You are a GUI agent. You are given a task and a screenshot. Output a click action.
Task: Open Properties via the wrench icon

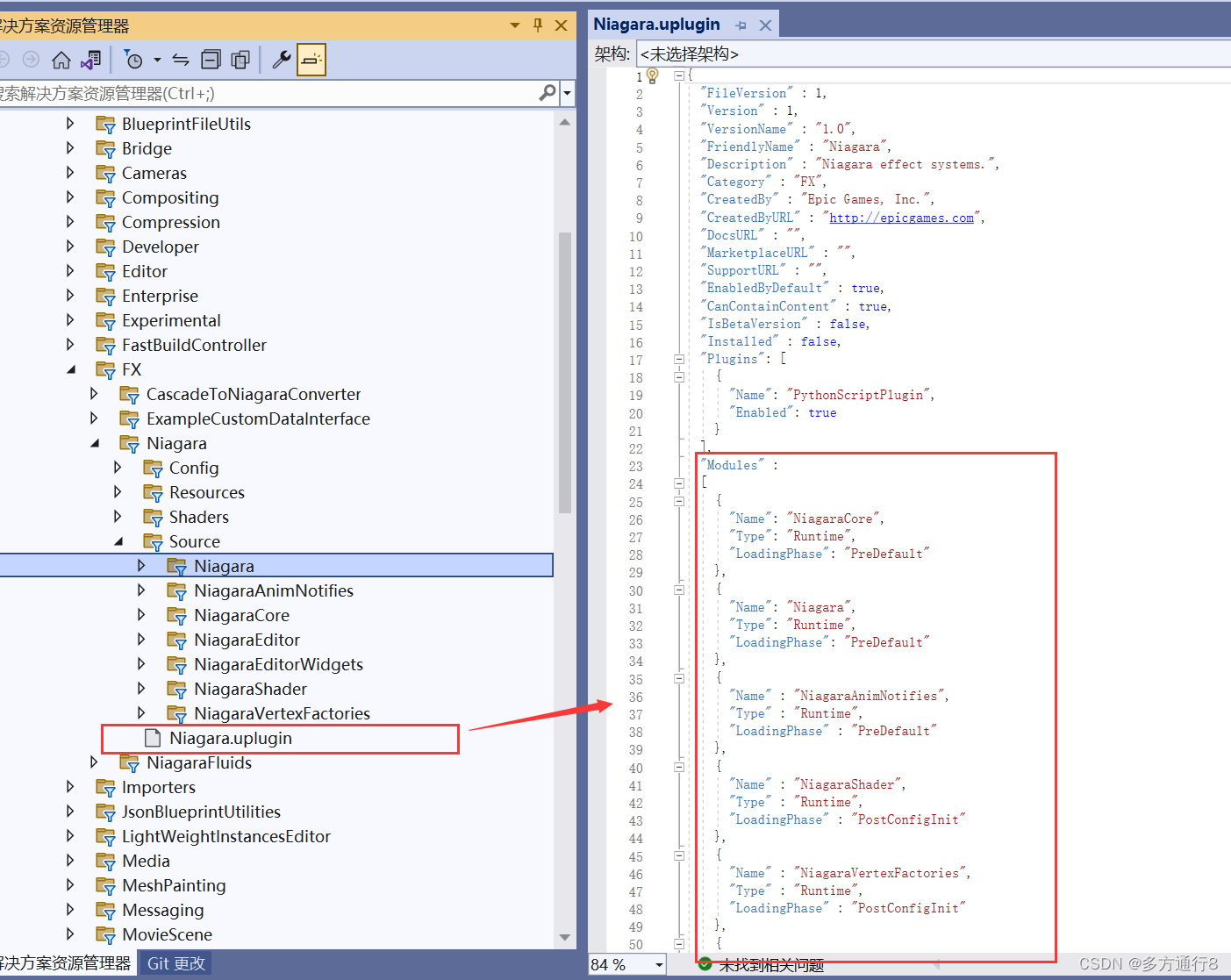tap(282, 60)
